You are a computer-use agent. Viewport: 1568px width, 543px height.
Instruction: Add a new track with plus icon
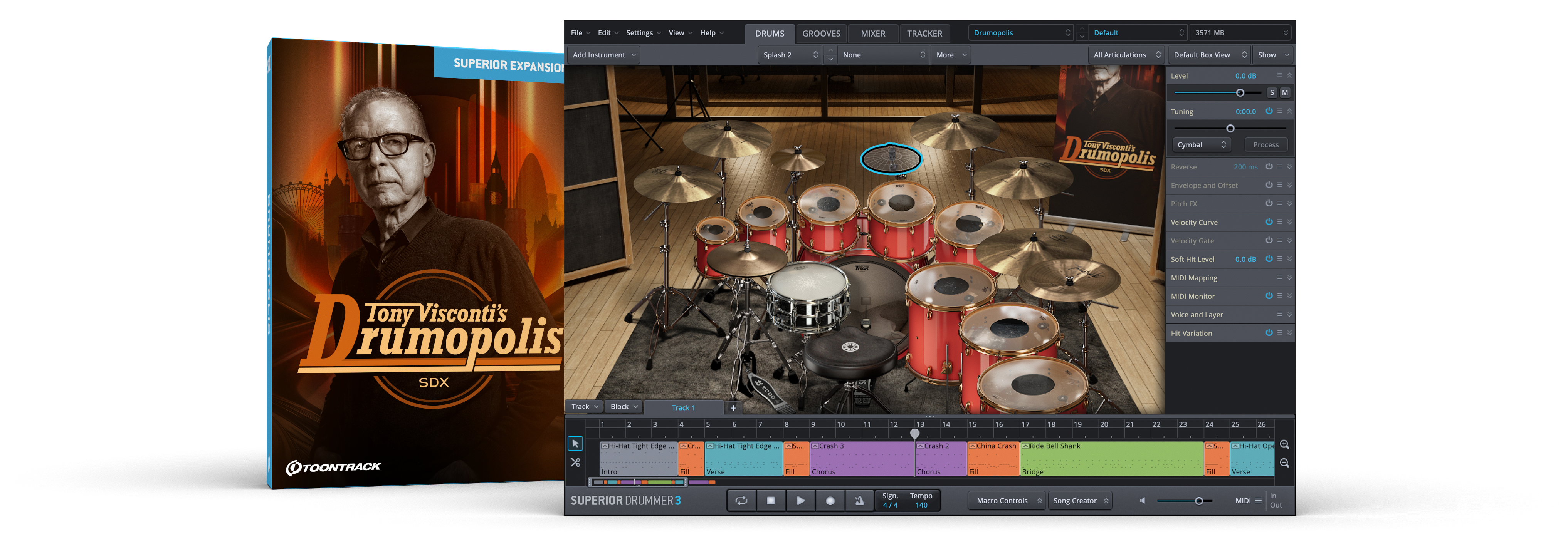pyautogui.click(x=733, y=407)
